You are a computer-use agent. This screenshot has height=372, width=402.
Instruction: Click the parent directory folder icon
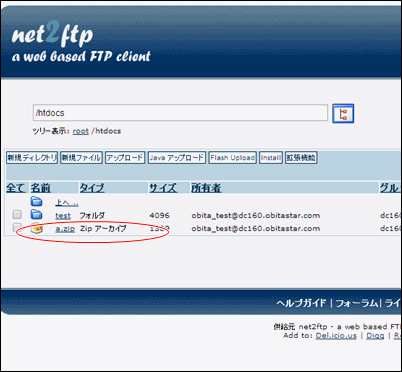point(36,201)
